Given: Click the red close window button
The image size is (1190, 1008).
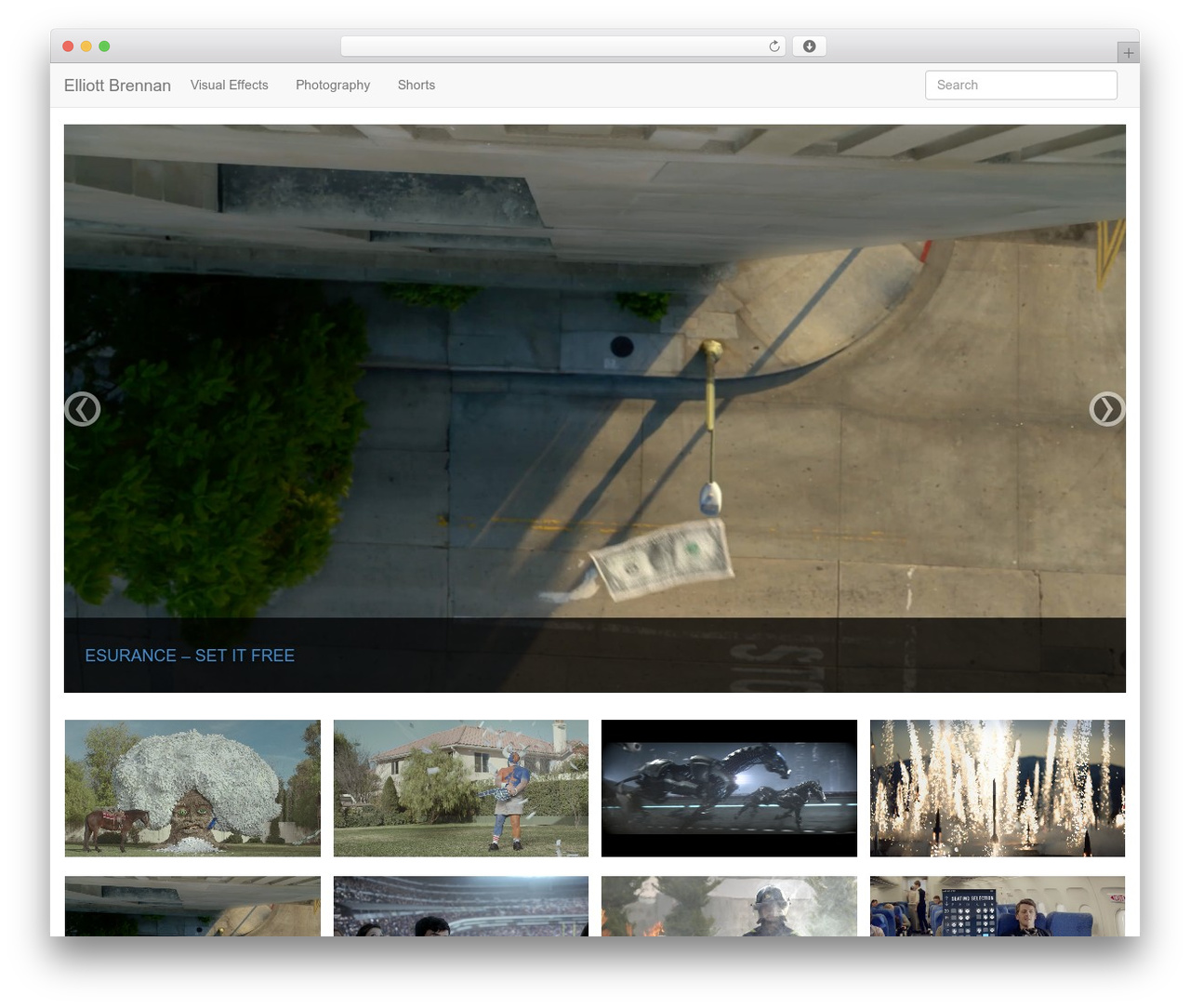Looking at the screenshot, I should 68,46.
